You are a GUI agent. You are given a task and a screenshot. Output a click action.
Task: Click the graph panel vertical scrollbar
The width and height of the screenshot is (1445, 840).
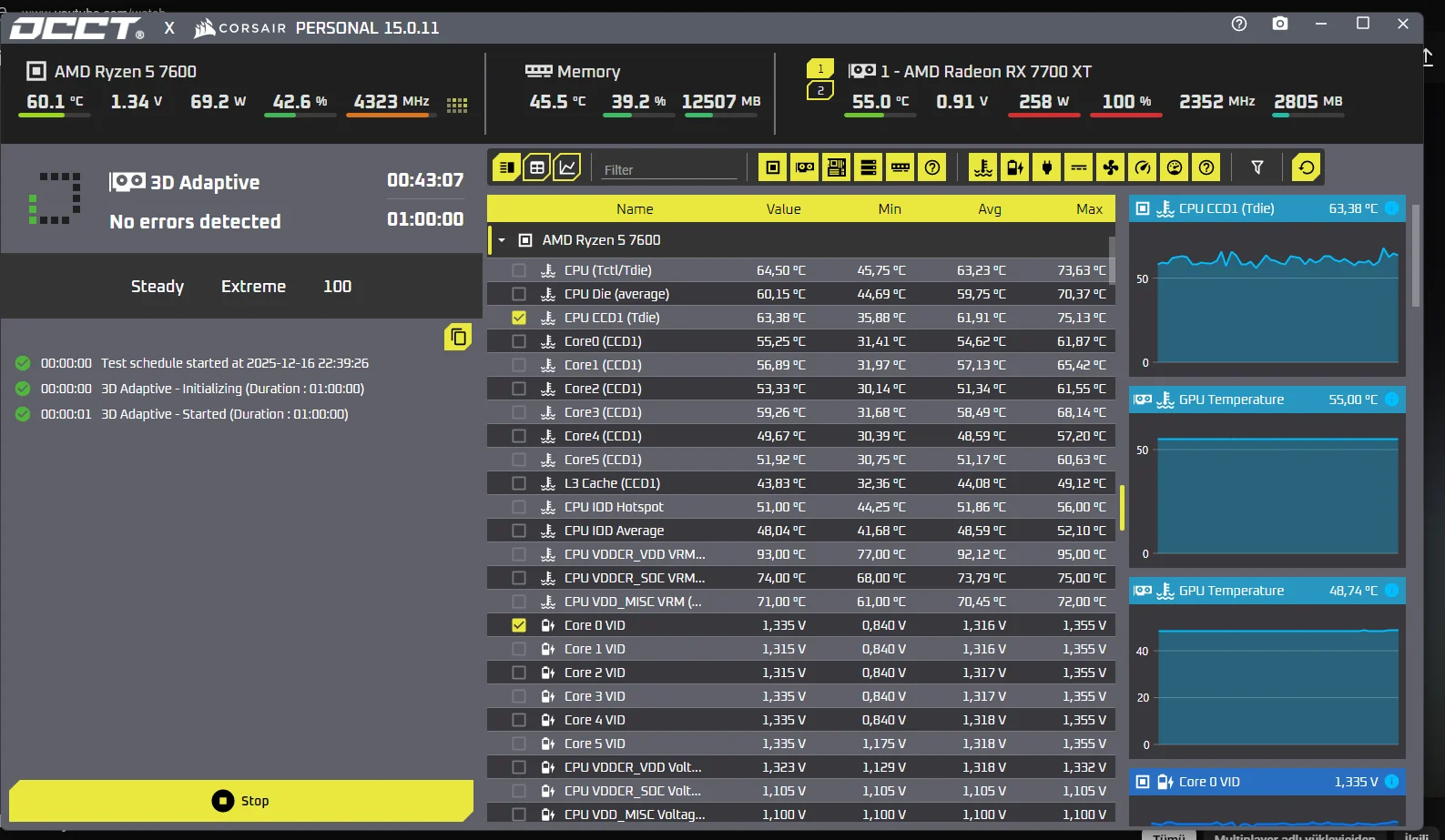point(1415,255)
